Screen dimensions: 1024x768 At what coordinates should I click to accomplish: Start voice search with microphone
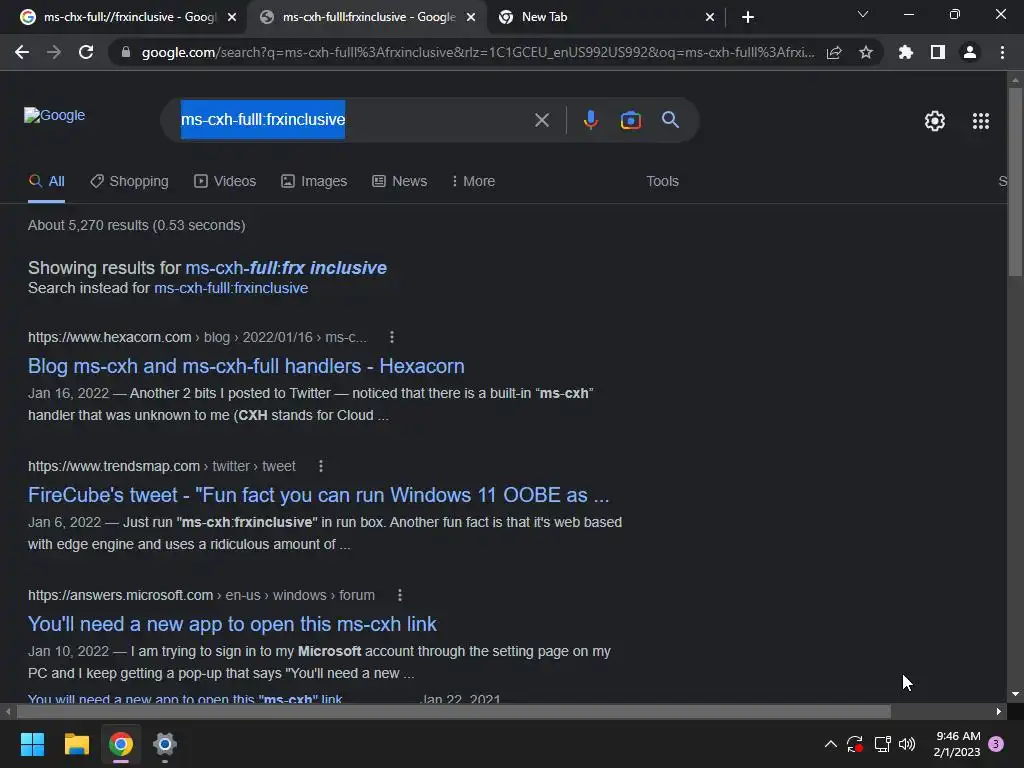click(x=590, y=120)
